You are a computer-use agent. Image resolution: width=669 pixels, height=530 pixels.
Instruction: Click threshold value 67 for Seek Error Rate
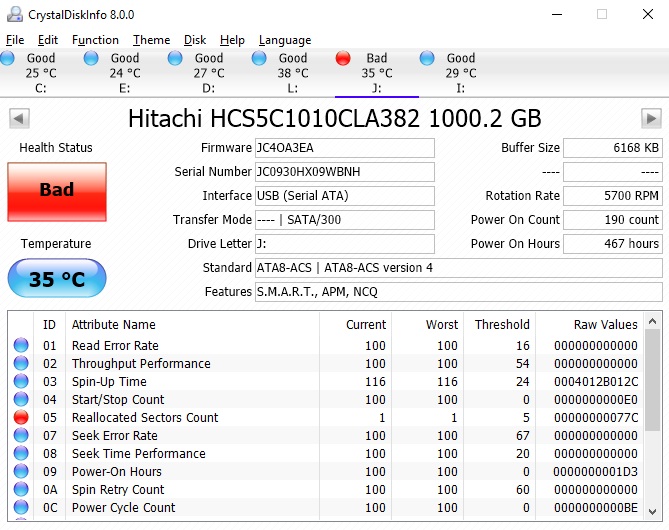click(523, 436)
